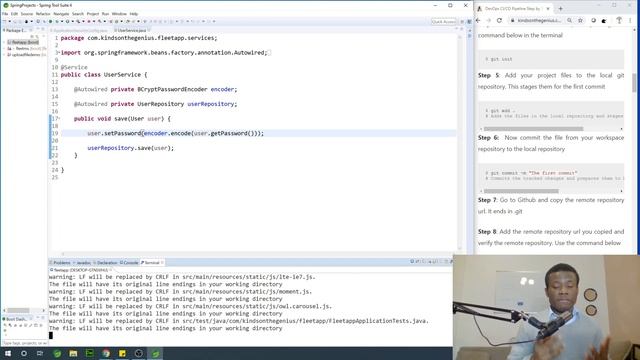Select the Boot Dashboard tab
The height and width of the screenshot is (360, 640).
click(x=16, y=319)
